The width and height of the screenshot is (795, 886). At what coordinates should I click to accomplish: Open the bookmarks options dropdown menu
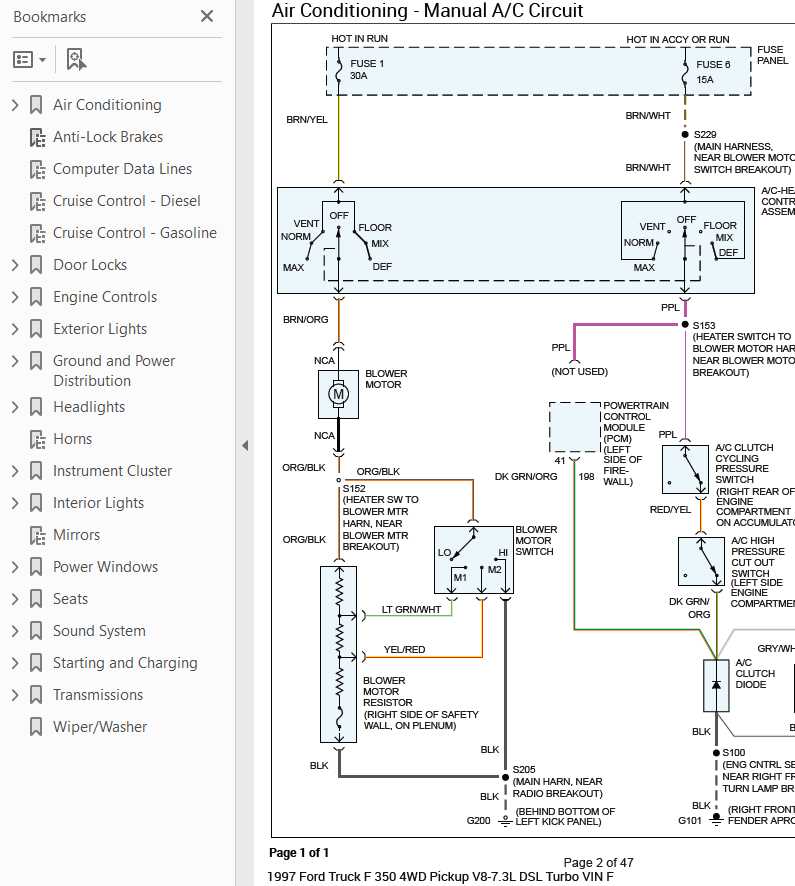(x=29, y=59)
